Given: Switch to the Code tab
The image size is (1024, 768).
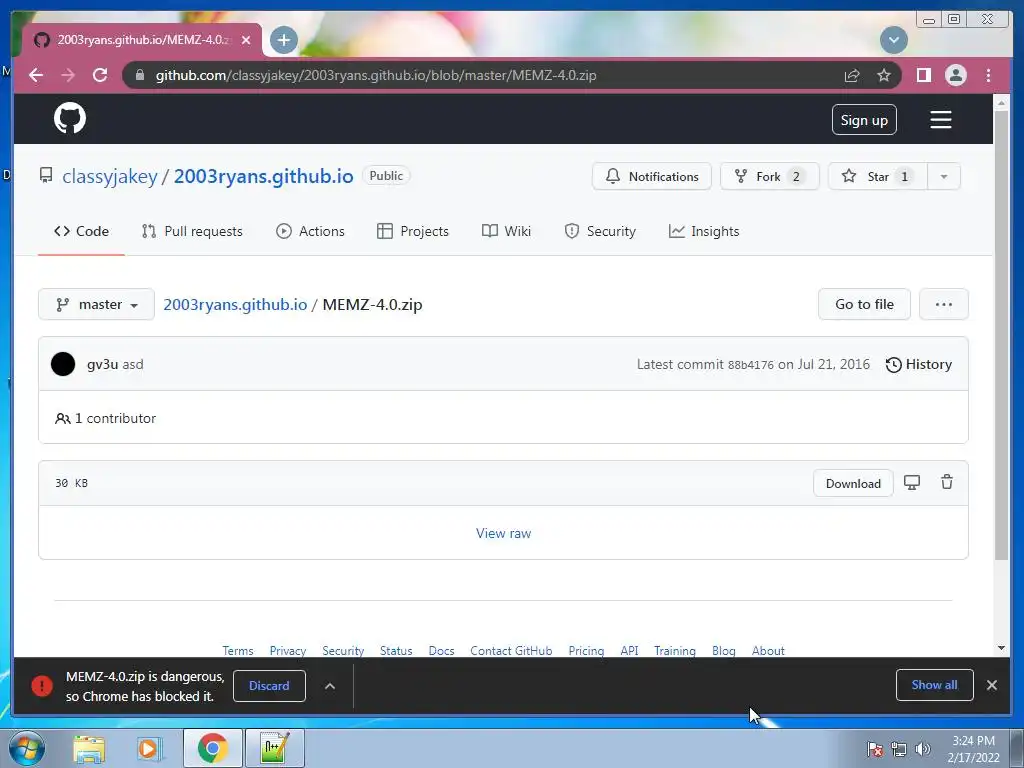Looking at the screenshot, I should tap(82, 231).
